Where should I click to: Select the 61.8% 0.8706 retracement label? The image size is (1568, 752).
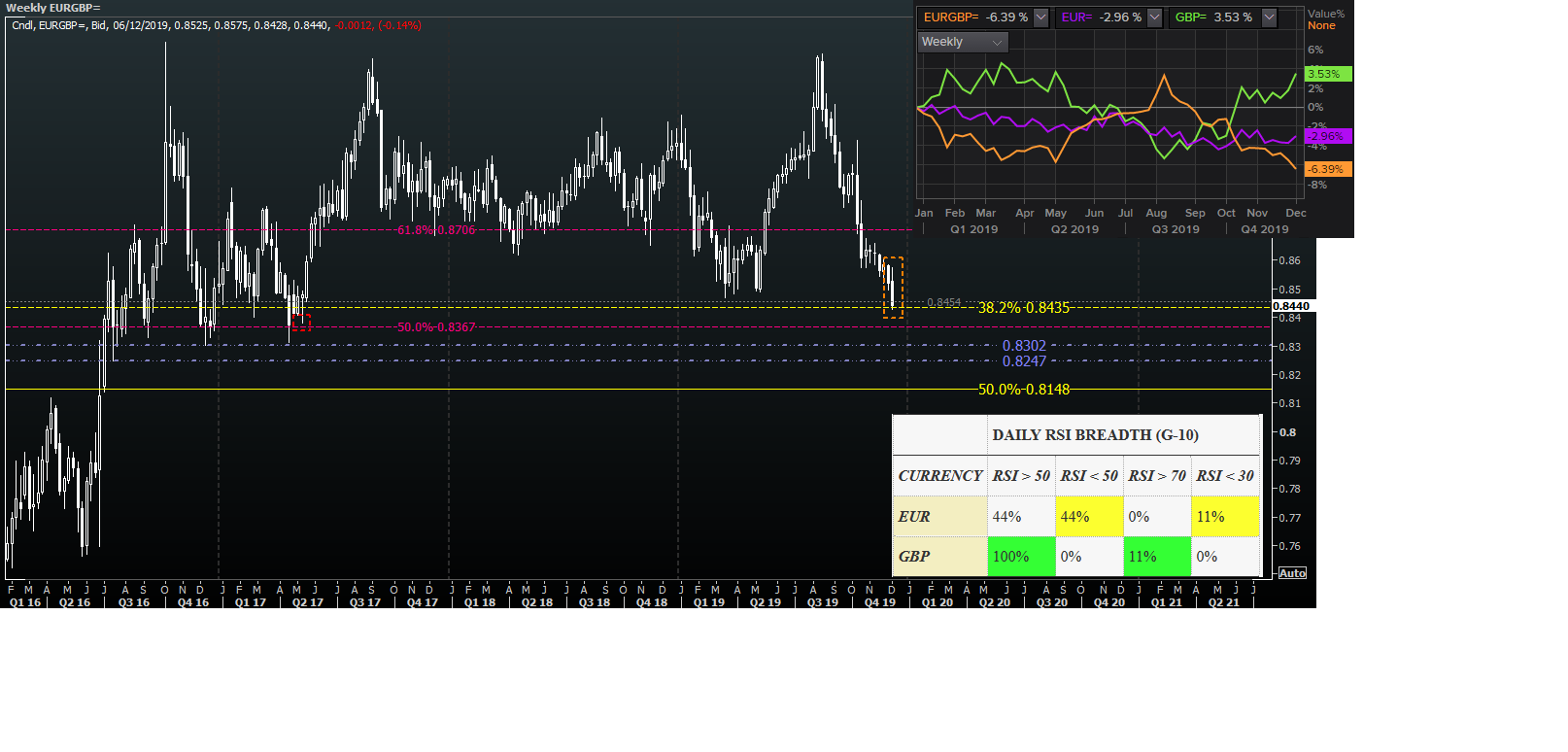[435, 230]
